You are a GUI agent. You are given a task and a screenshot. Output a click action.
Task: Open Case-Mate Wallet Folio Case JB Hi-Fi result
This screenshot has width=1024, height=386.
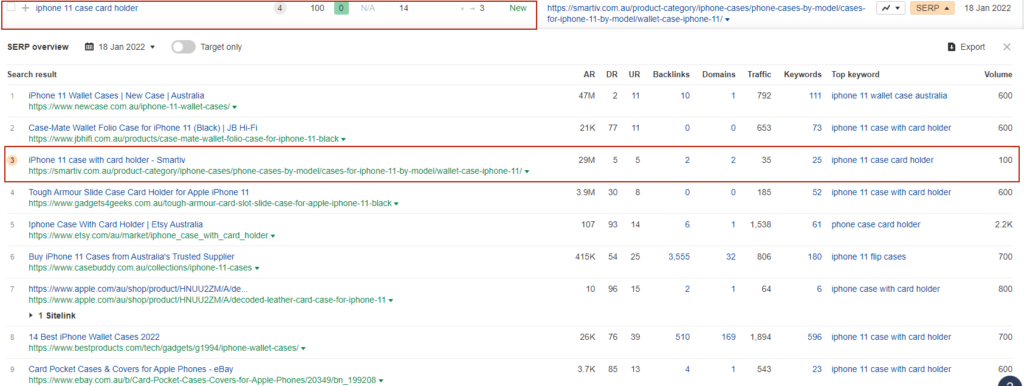143,127
